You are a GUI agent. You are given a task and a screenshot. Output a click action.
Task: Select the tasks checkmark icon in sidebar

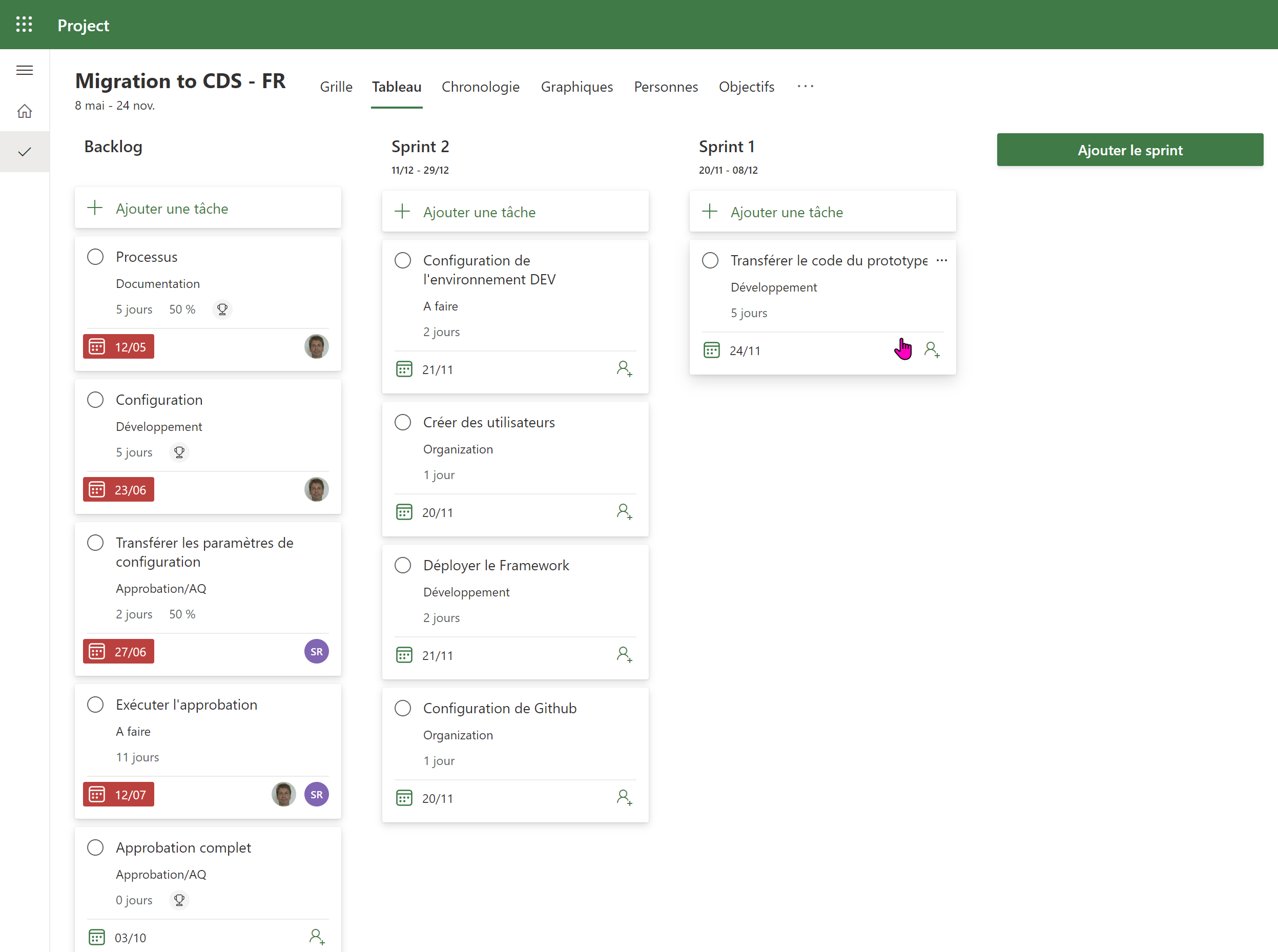coord(24,152)
